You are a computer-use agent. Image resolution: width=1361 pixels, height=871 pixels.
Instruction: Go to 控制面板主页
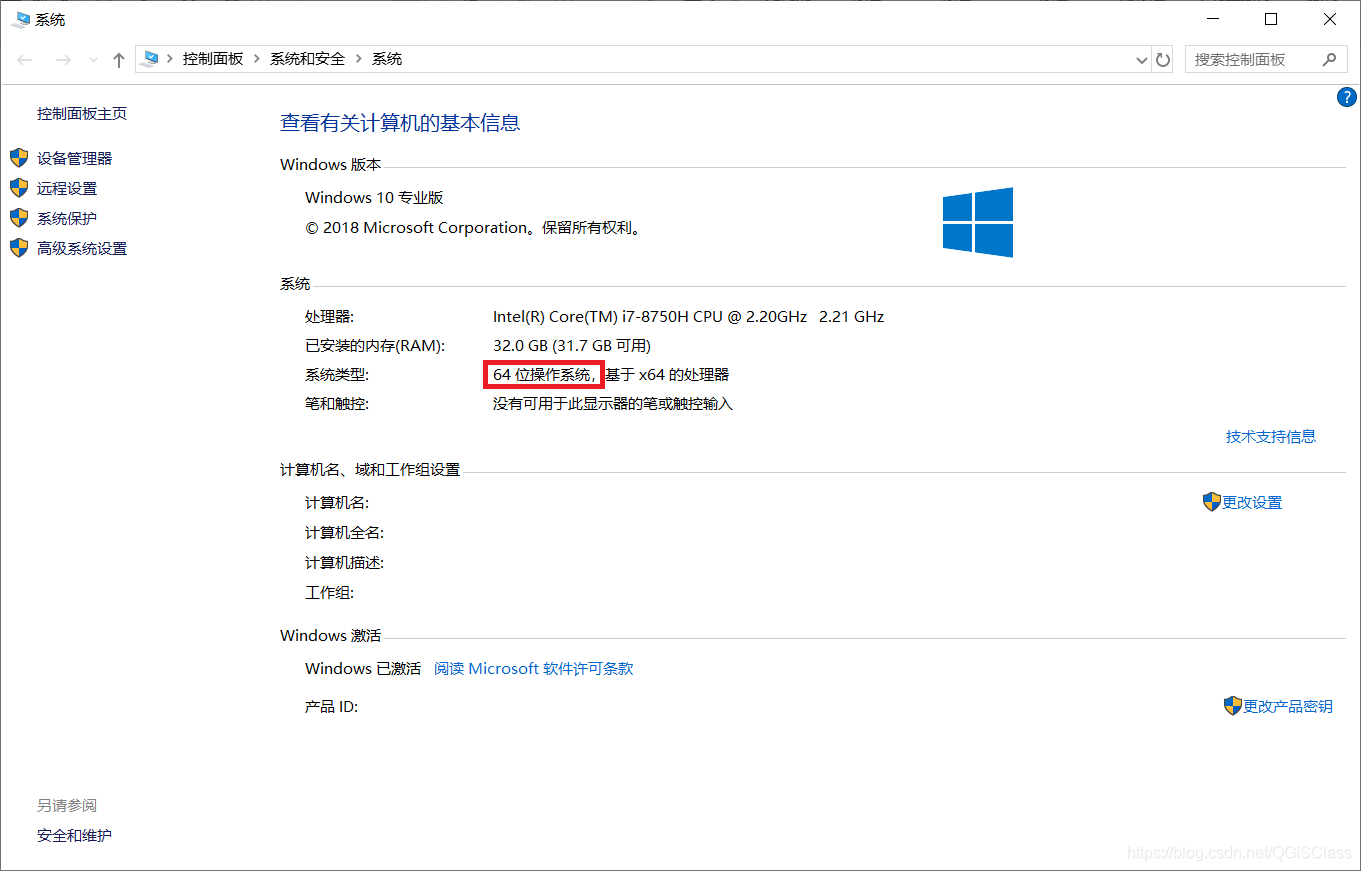click(x=82, y=114)
